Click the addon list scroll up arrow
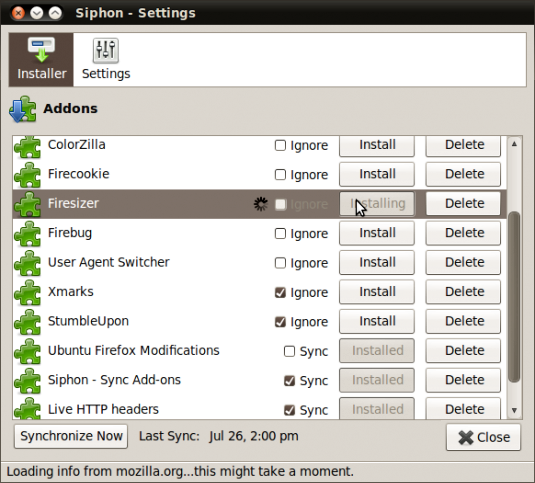 514,144
